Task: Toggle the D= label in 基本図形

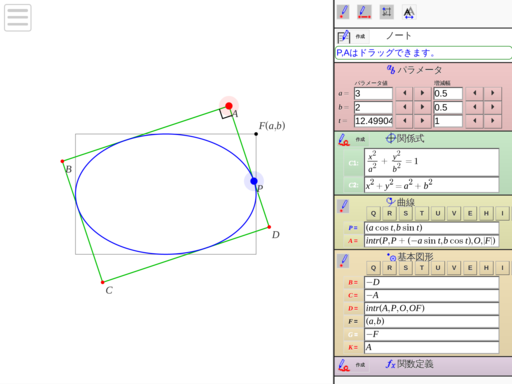Action: point(353,308)
